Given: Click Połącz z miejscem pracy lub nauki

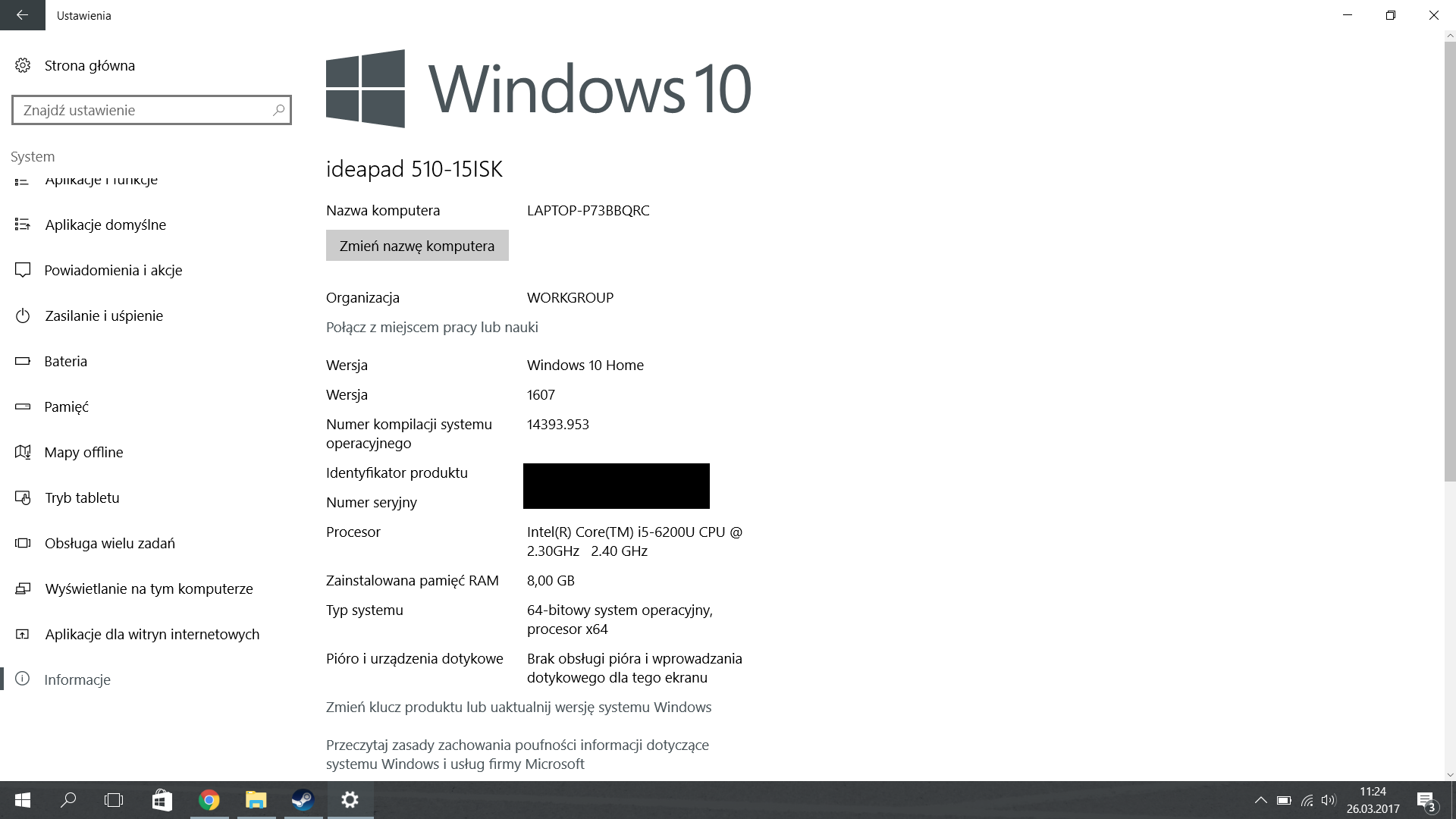Looking at the screenshot, I should point(432,327).
